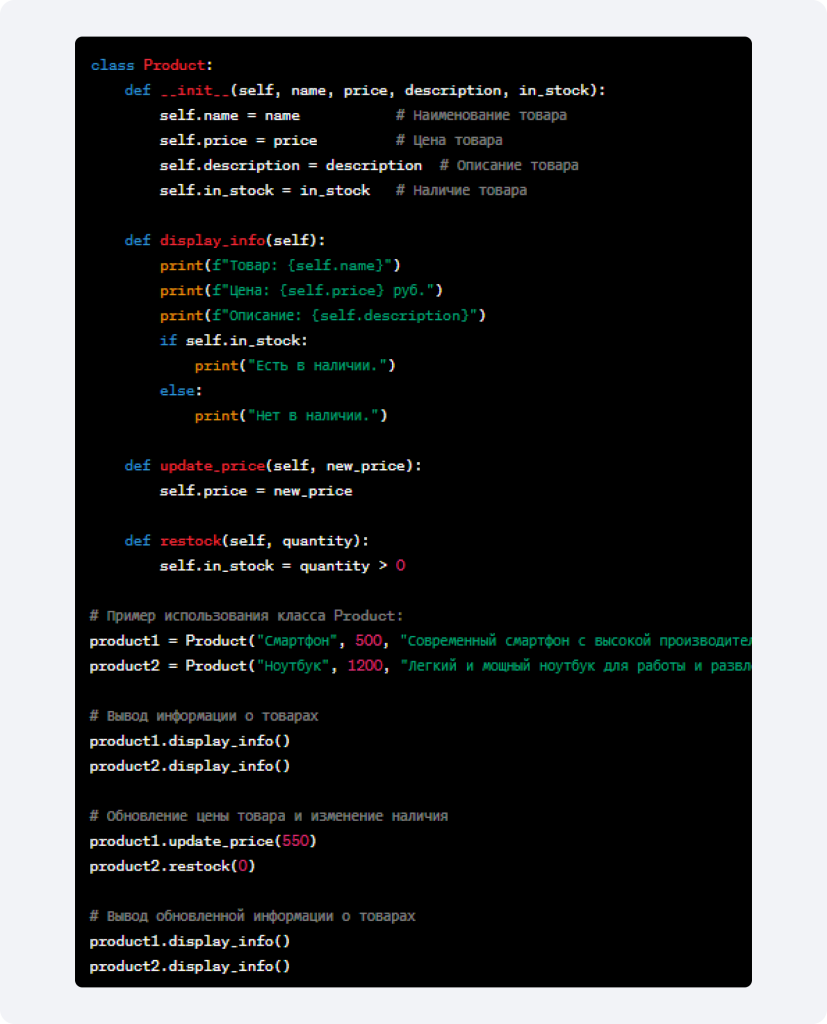Viewport: 827px width, 1024px height.
Task: Click the 'self.name = name' line
Action: (229, 116)
